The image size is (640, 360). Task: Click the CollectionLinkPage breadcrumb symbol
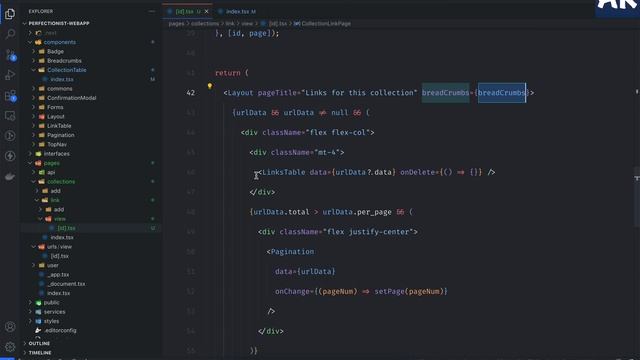tap(326, 24)
